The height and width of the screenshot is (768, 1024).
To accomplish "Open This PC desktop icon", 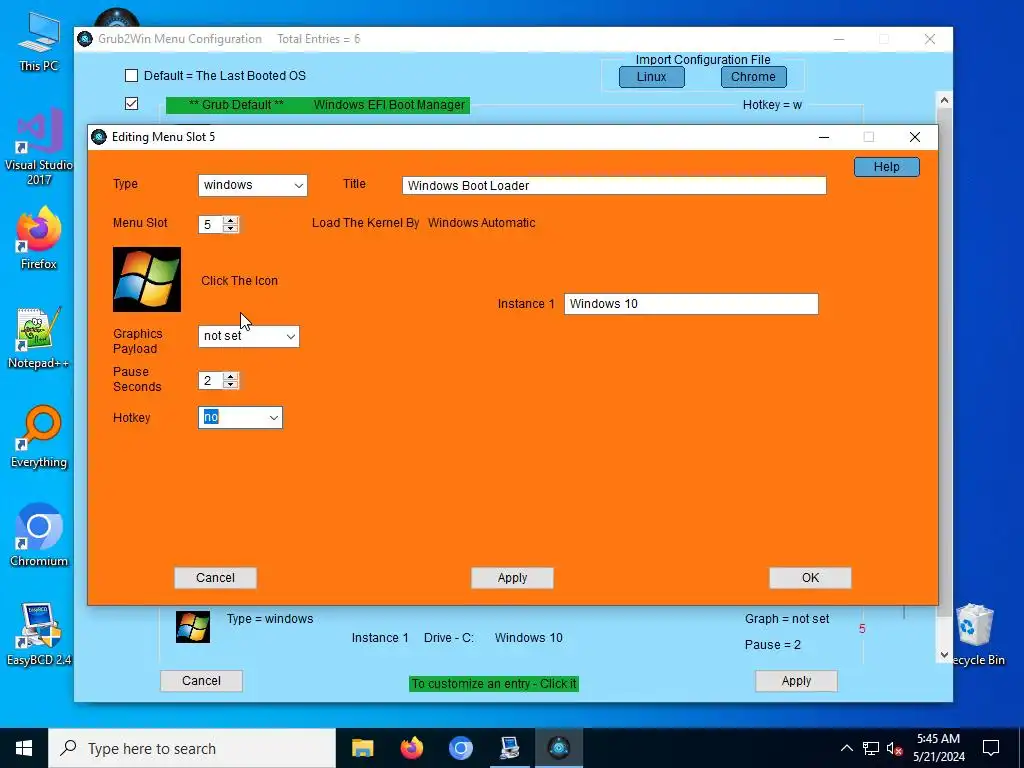I will click(x=39, y=42).
